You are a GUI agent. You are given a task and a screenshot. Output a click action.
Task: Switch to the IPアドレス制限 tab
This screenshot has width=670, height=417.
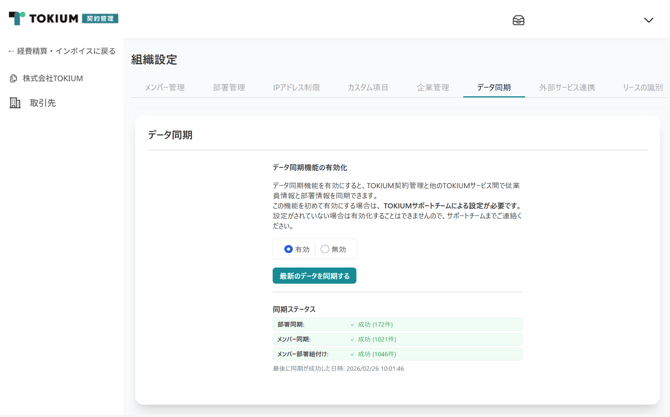[297, 88]
